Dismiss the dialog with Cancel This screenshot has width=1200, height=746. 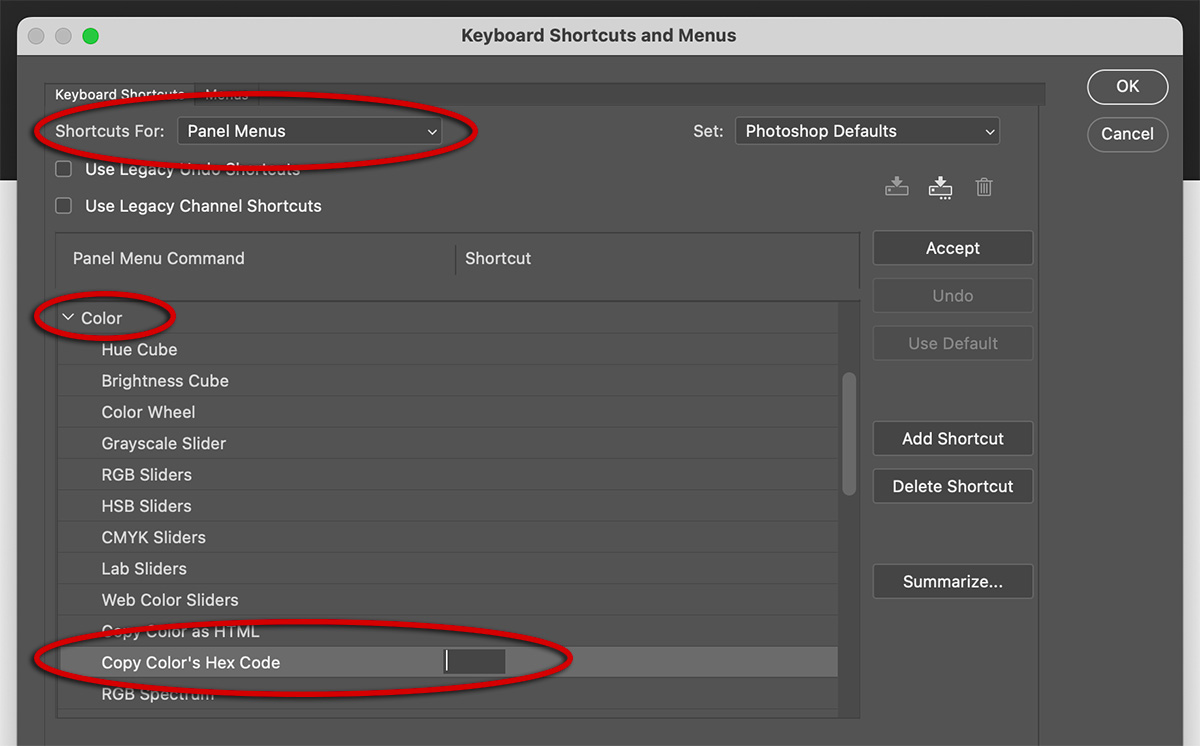(1127, 134)
